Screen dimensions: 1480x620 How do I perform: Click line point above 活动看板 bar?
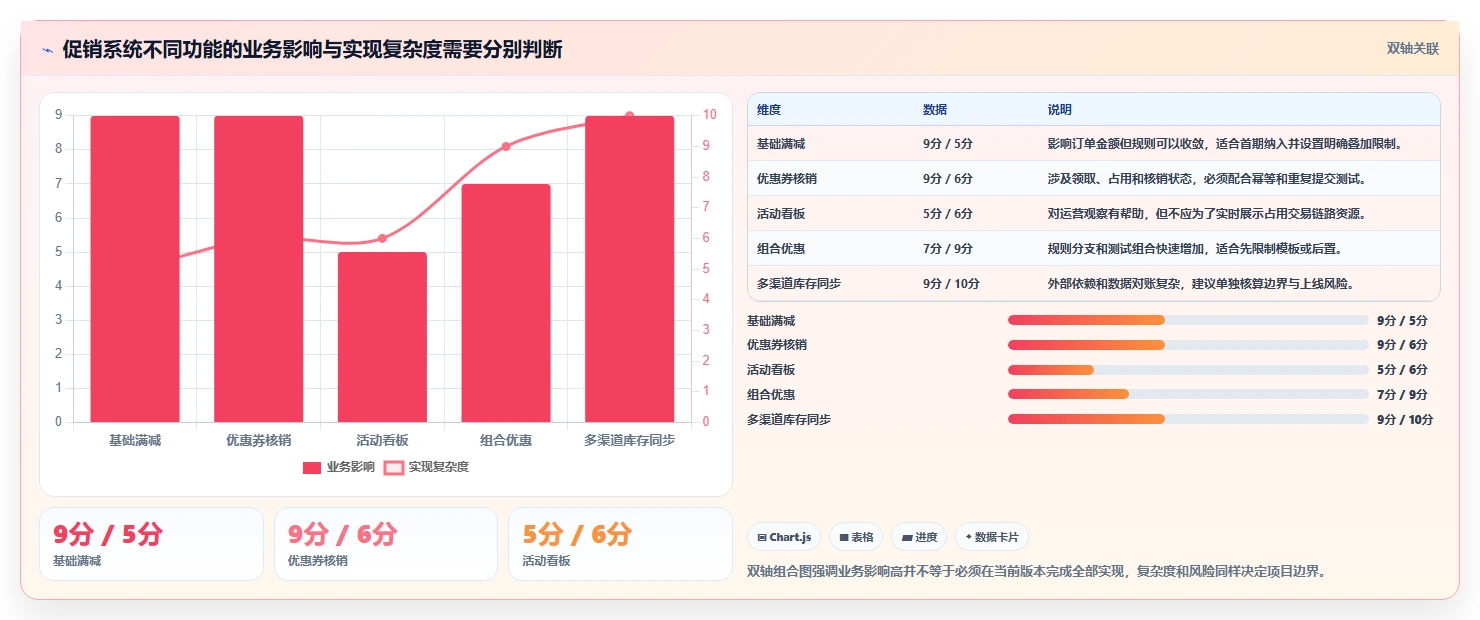point(382,238)
